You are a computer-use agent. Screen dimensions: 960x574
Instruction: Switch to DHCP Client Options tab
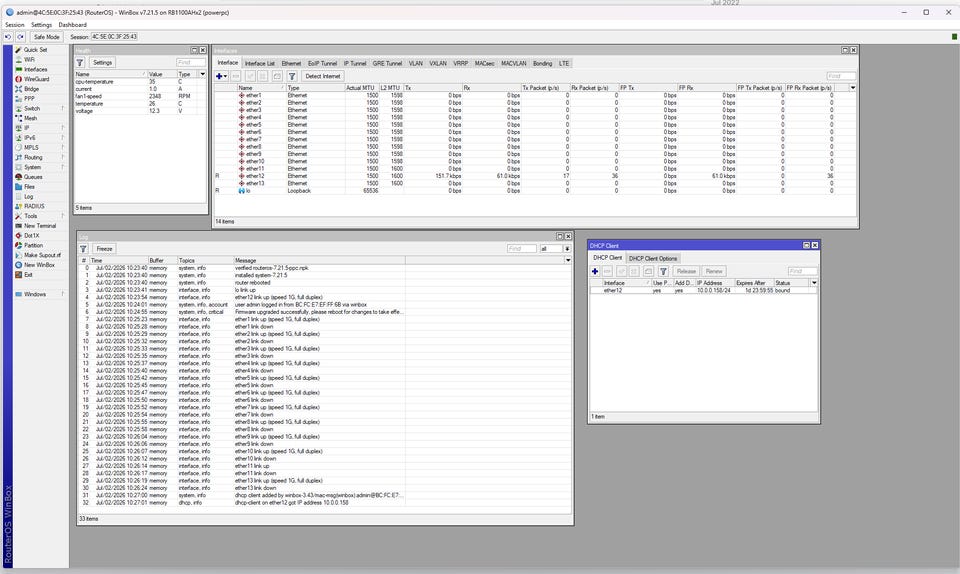point(653,259)
